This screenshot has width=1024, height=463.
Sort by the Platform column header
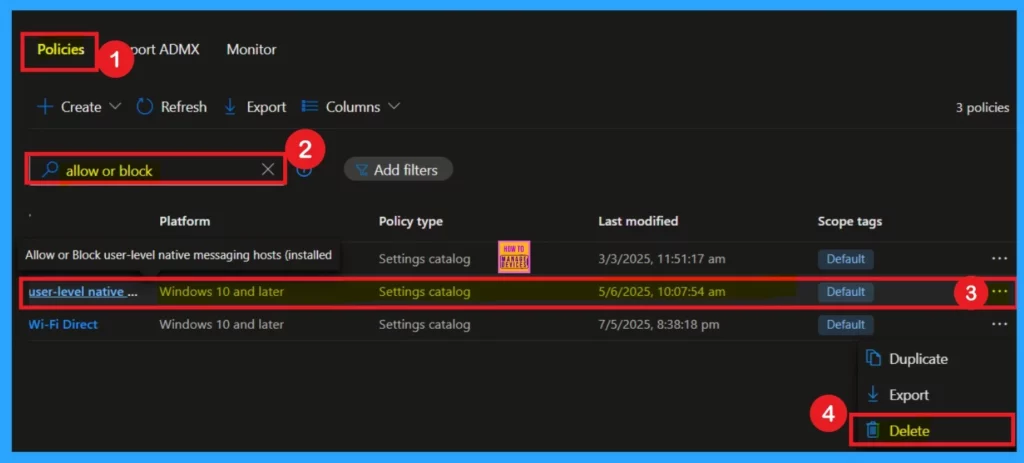185,221
